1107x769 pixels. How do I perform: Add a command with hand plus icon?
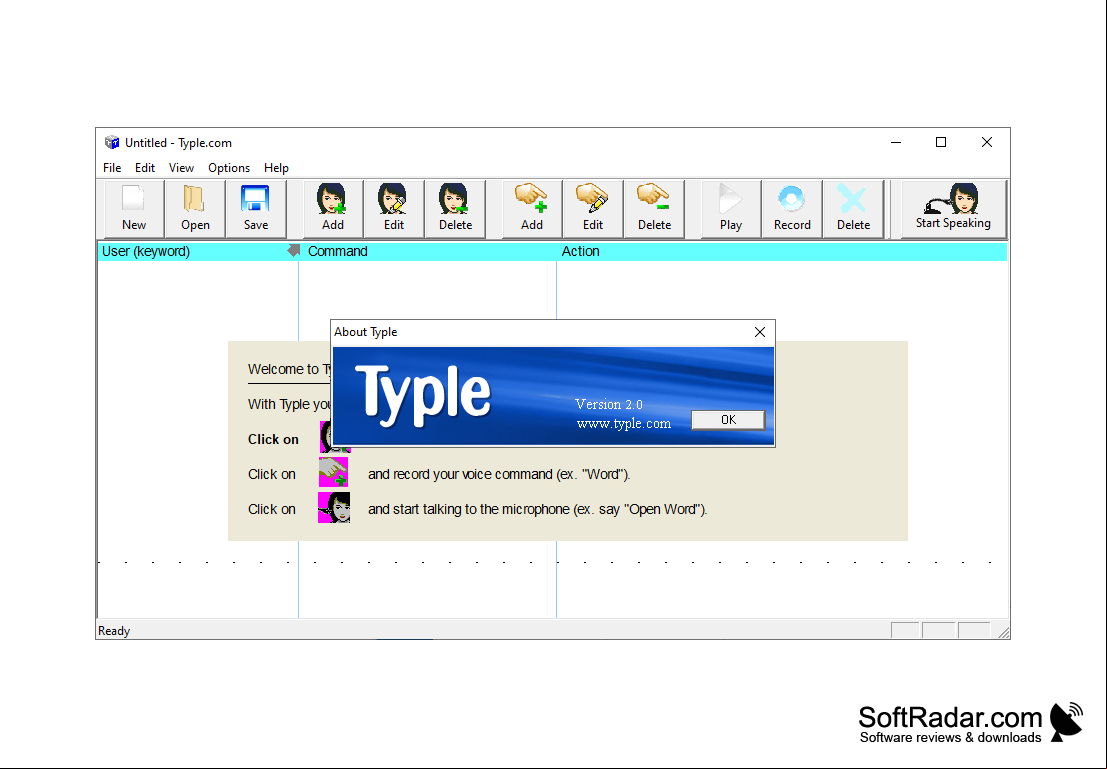pos(532,208)
